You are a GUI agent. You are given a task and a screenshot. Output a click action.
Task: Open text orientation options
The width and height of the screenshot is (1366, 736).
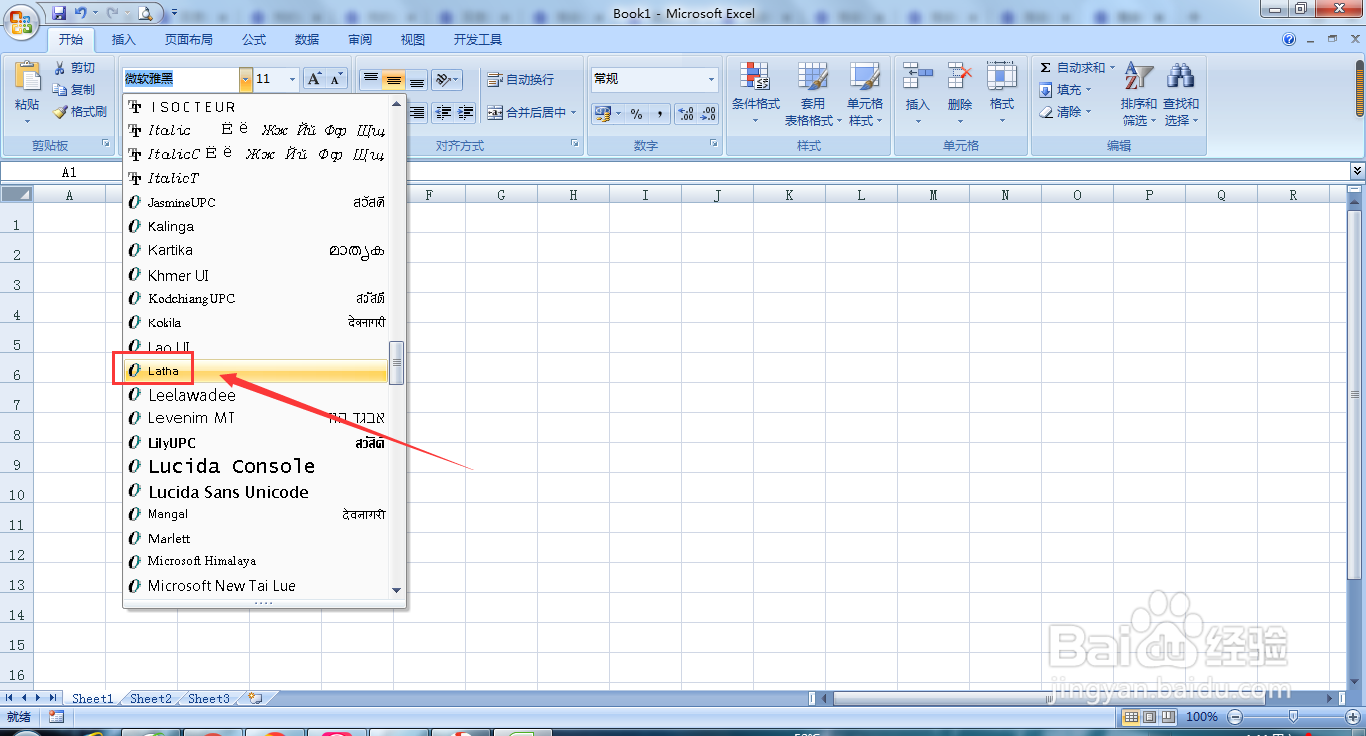point(448,79)
